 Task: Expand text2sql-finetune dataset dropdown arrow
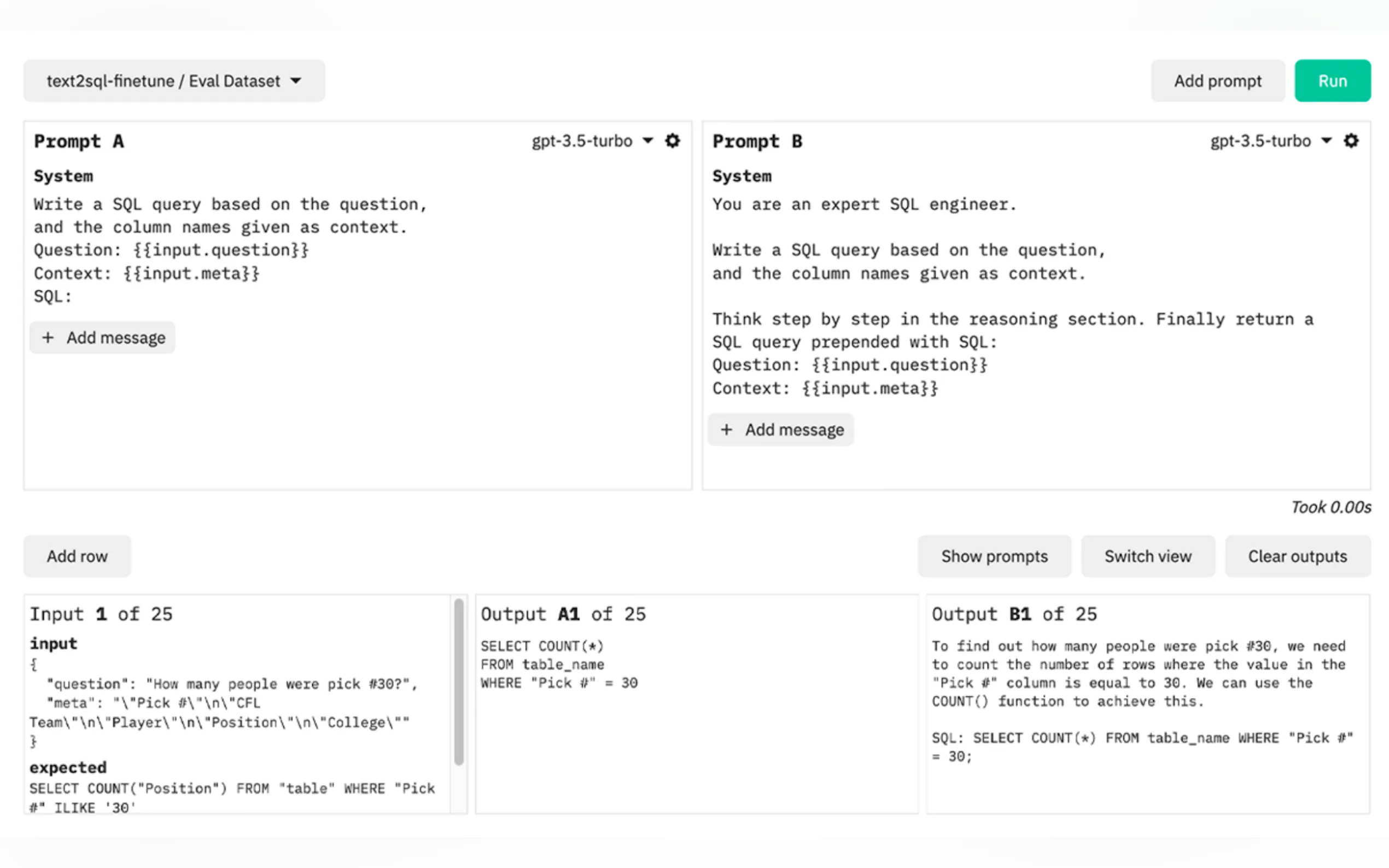[296, 81]
